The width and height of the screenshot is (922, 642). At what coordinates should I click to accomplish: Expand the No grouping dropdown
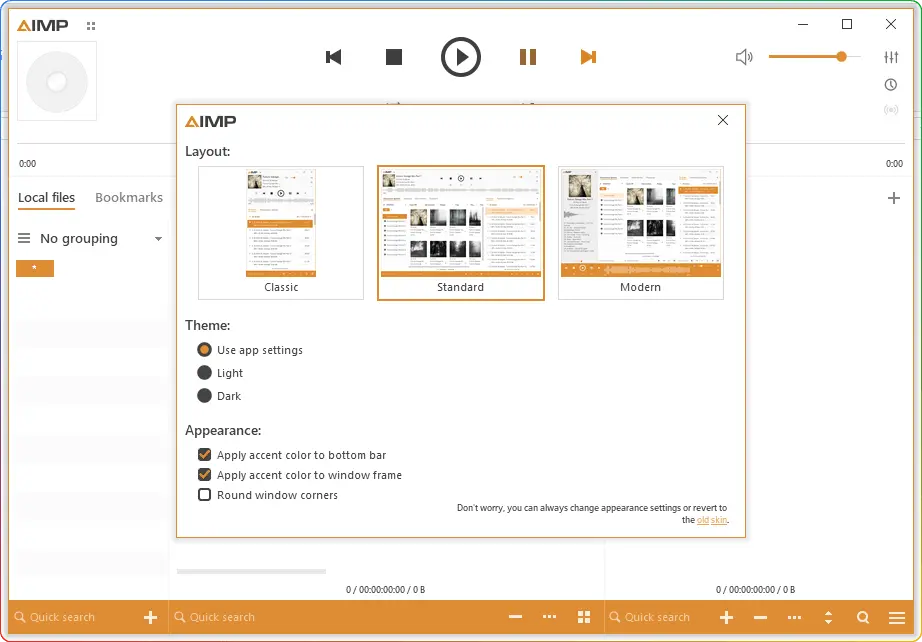click(158, 239)
